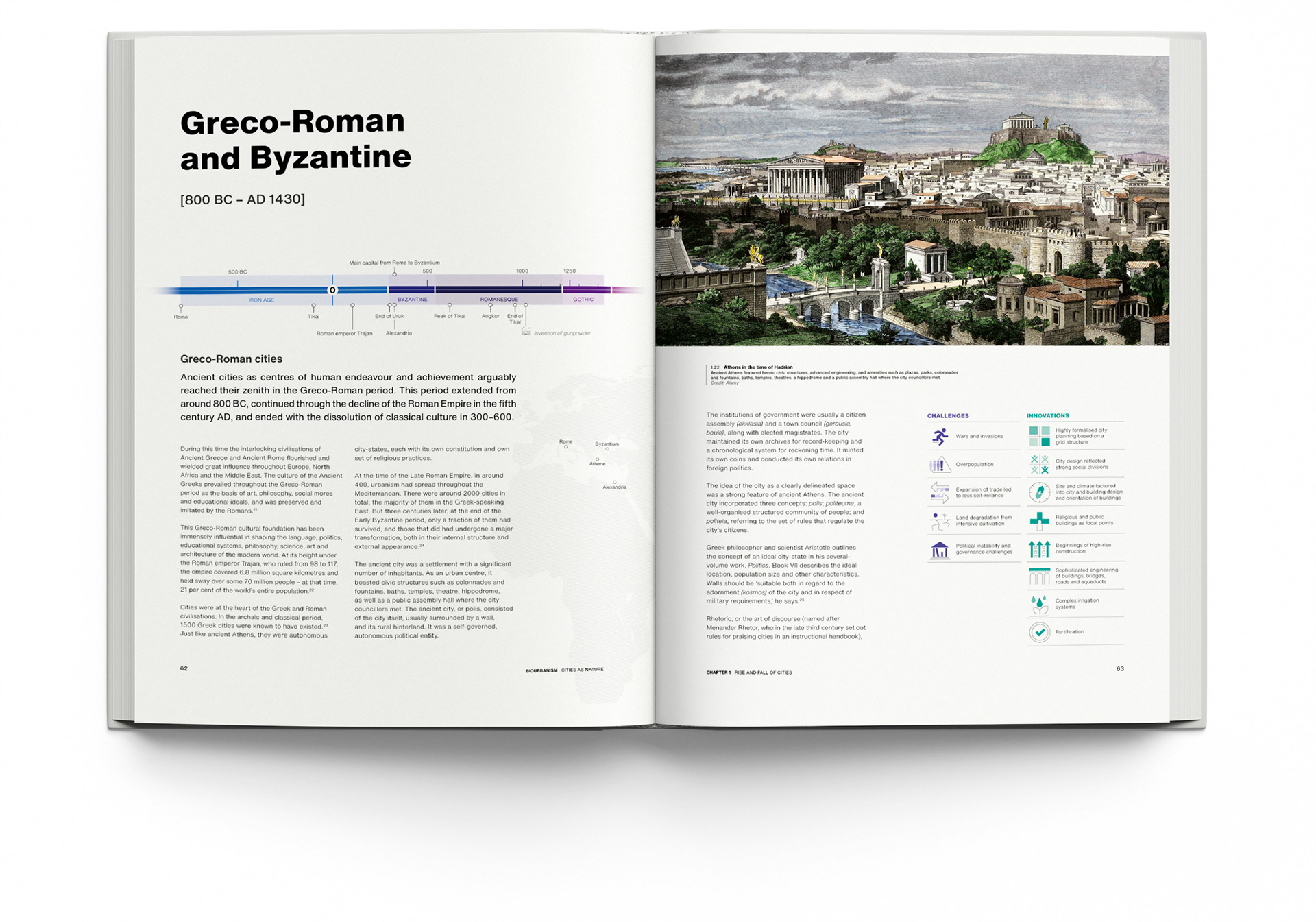This screenshot has width=1316, height=922.
Task: Click the Tikal marker on the timeline
Action: click(x=313, y=306)
